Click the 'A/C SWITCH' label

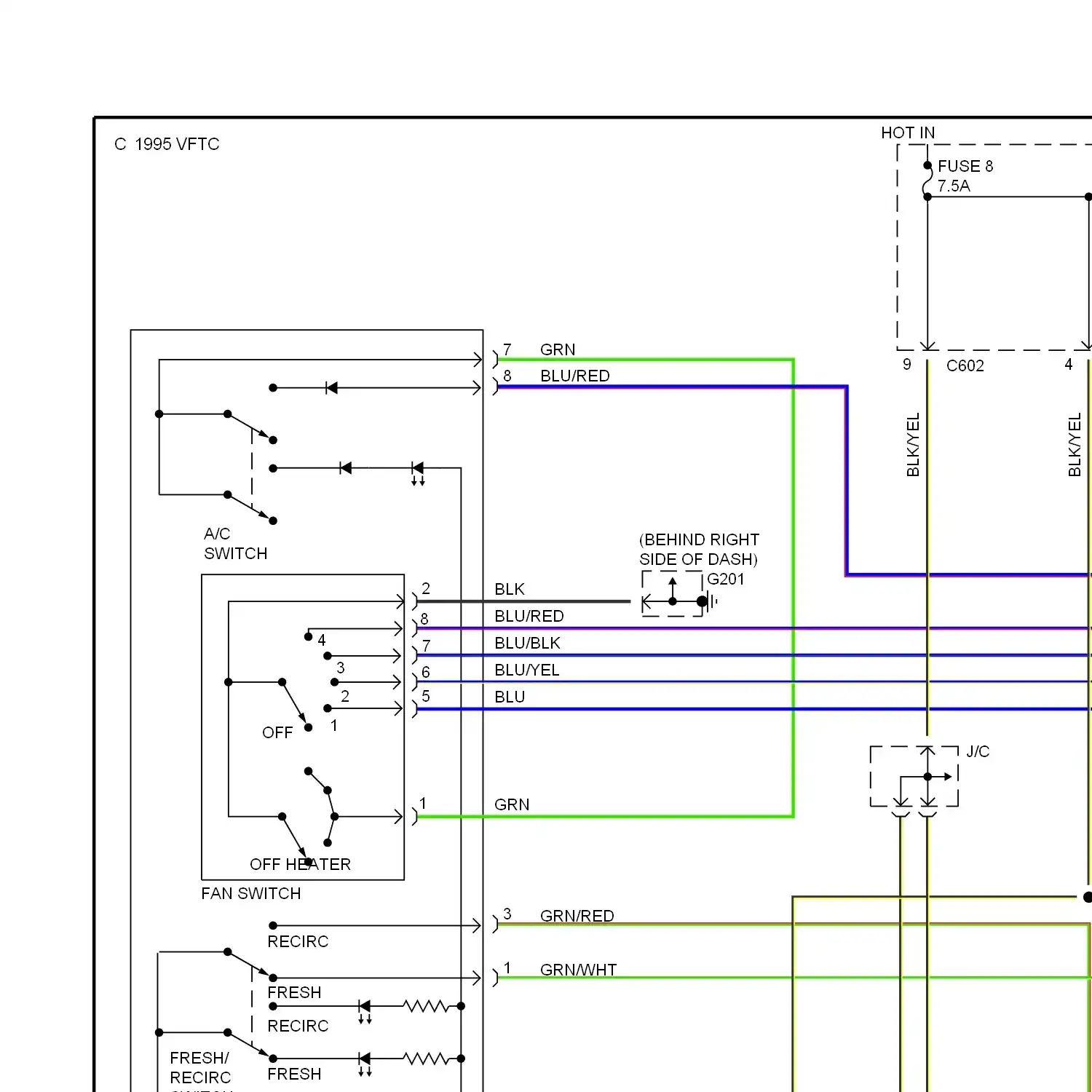click(x=235, y=544)
